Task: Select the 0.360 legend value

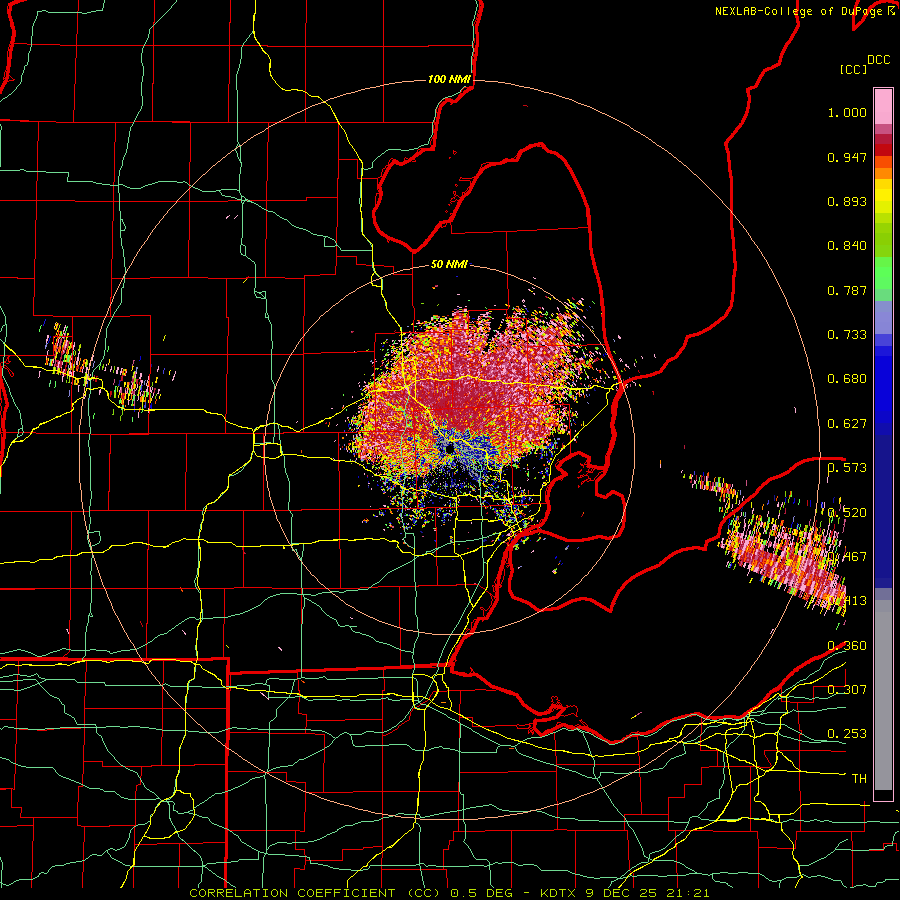Action: coord(847,646)
